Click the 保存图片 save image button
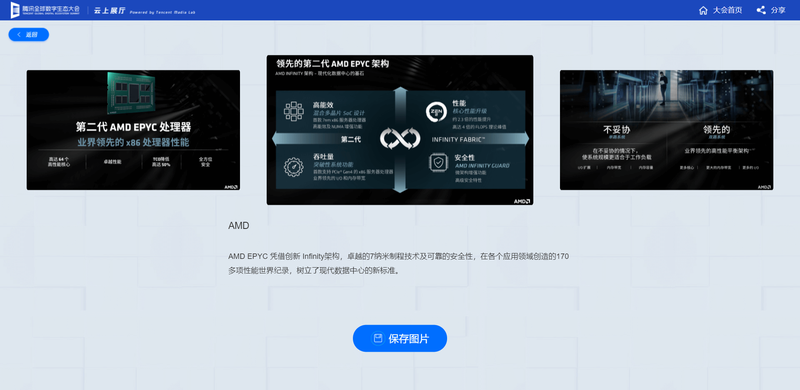This screenshot has width=800, height=390. point(400,338)
